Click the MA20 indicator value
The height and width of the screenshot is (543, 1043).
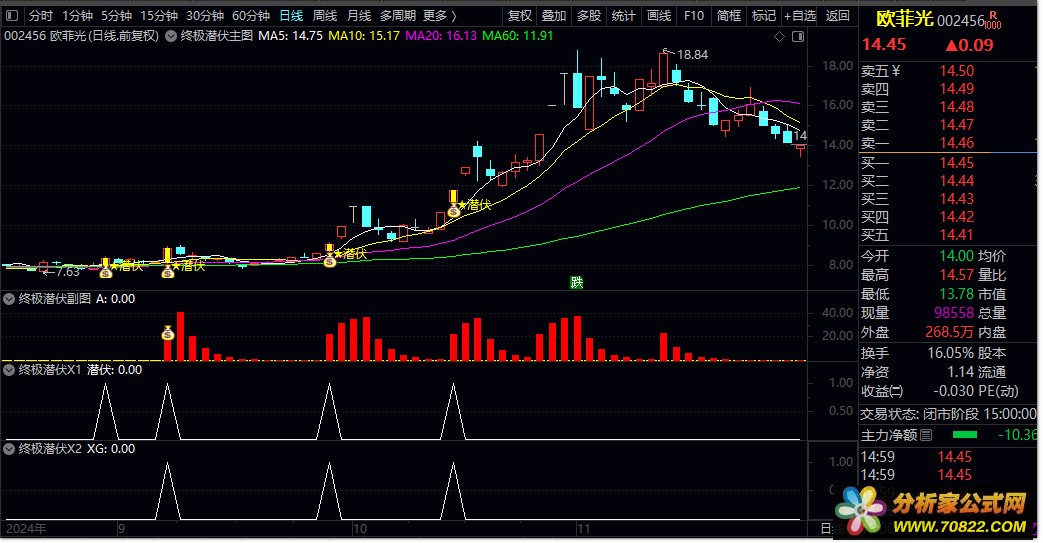(441, 36)
